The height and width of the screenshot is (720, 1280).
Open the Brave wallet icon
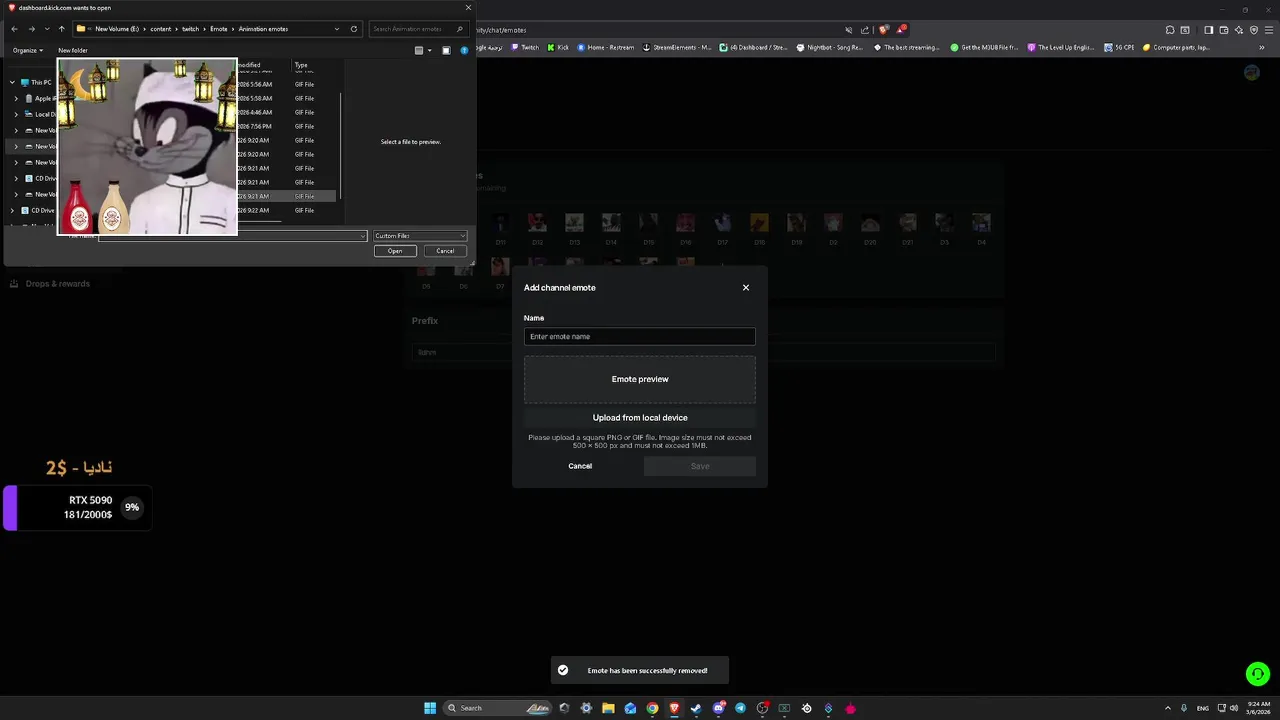[x=1223, y=30]
